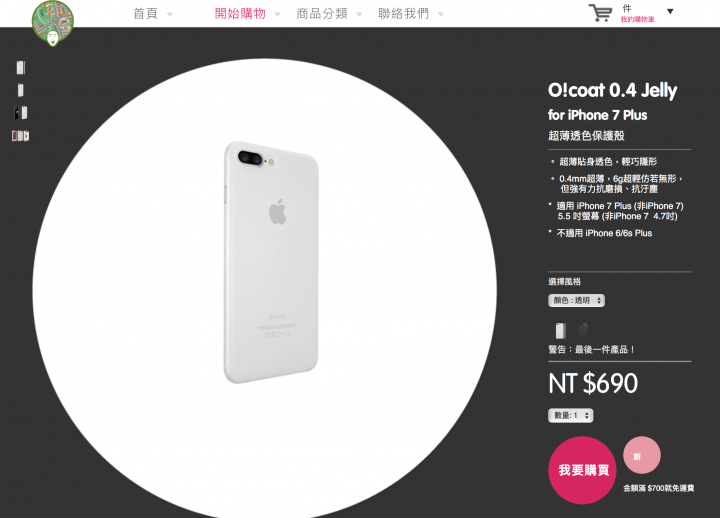Expand the cart dropdown arrow
720x518 pixels.
click(670, 11)
